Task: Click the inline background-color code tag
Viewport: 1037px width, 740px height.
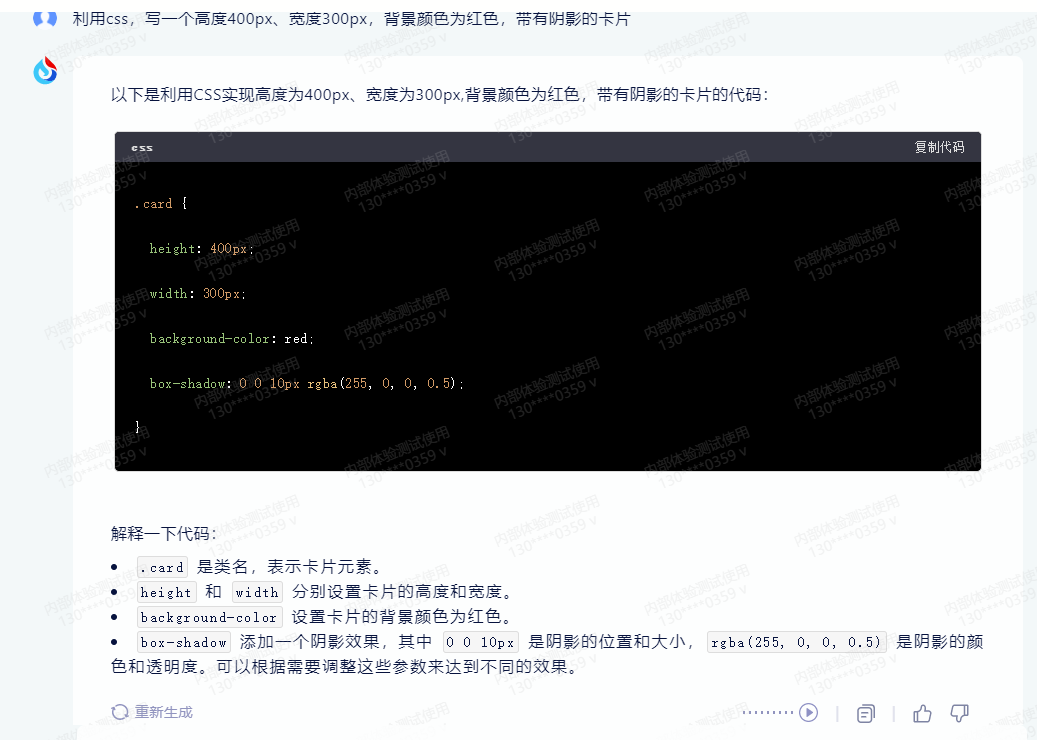Action: tap(209, 618)
